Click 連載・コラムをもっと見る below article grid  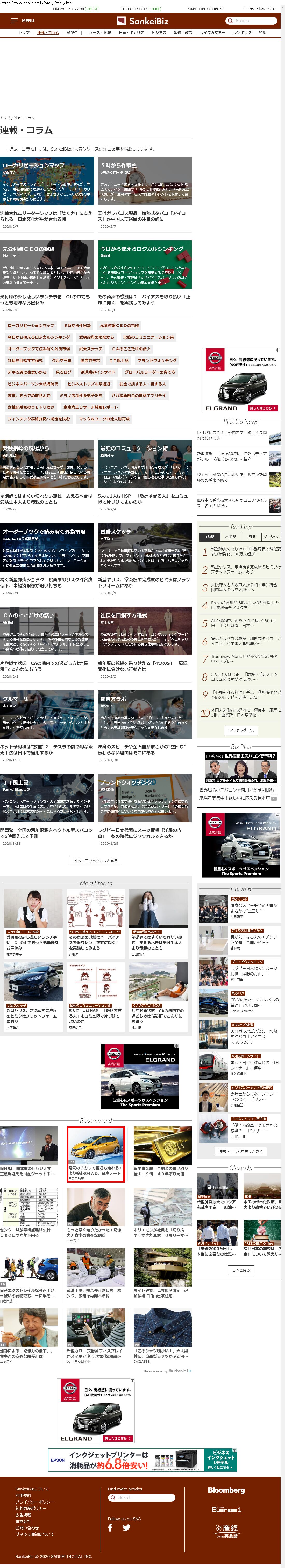coord(96,860)
